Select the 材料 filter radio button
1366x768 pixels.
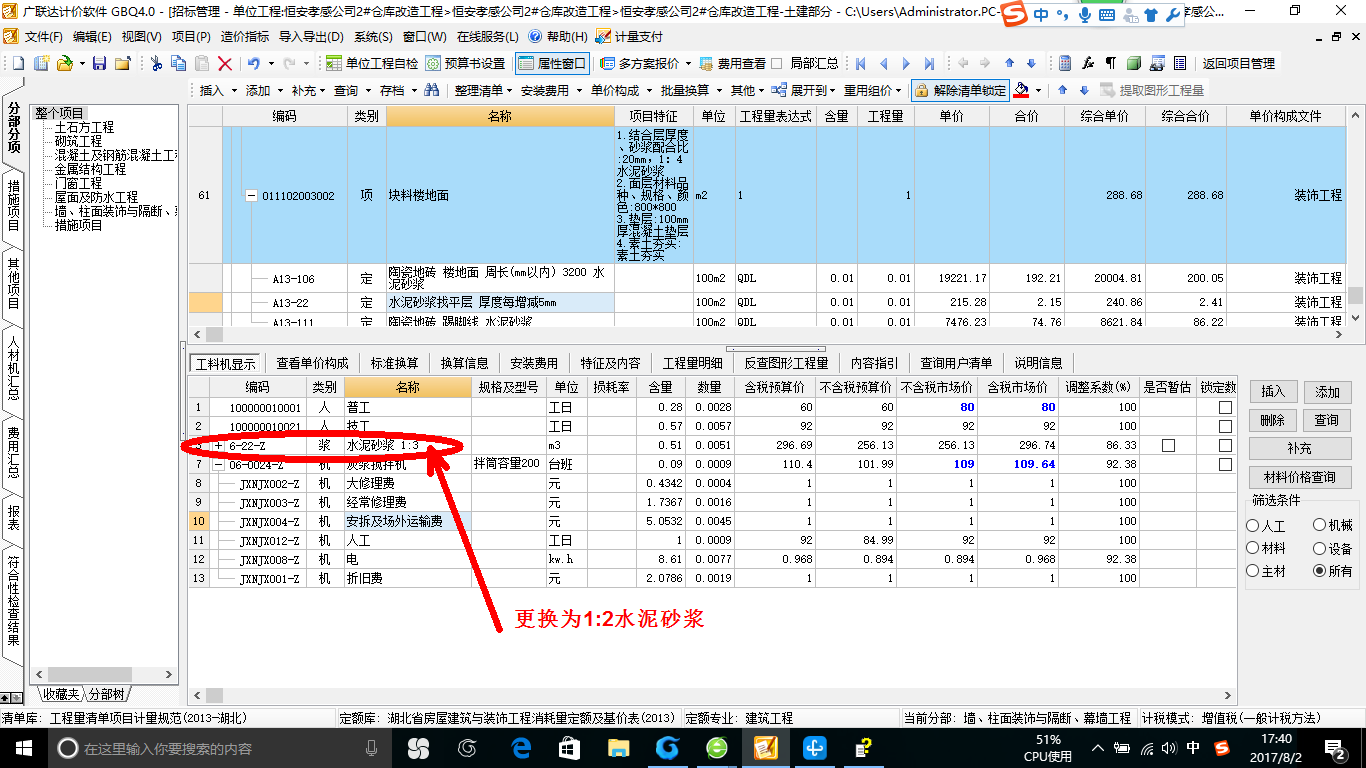1253,548
